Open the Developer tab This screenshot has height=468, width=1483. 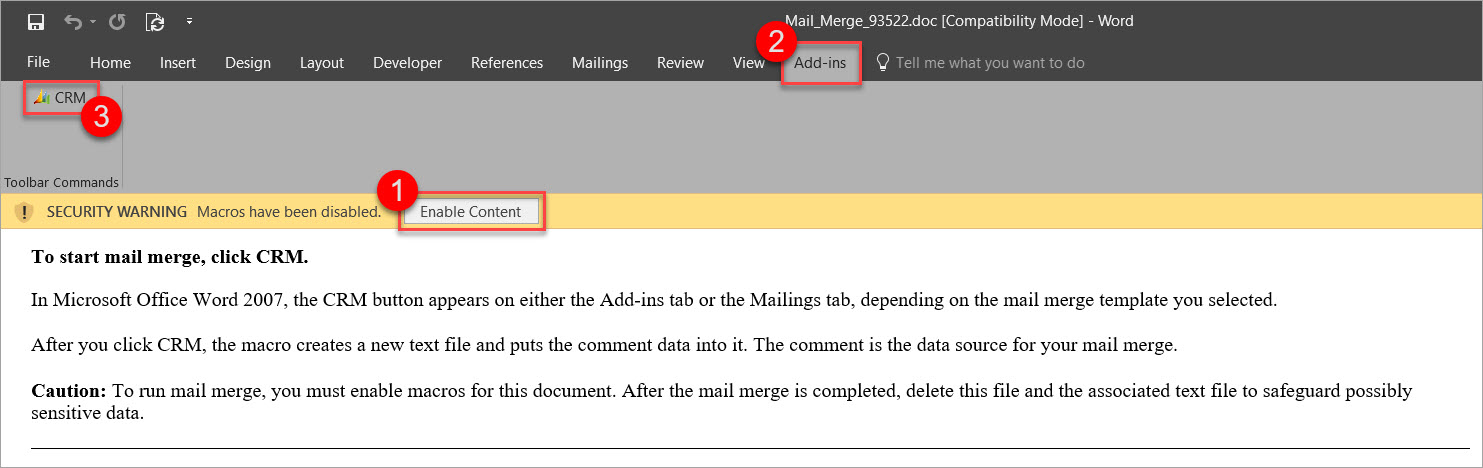(407, 62)
